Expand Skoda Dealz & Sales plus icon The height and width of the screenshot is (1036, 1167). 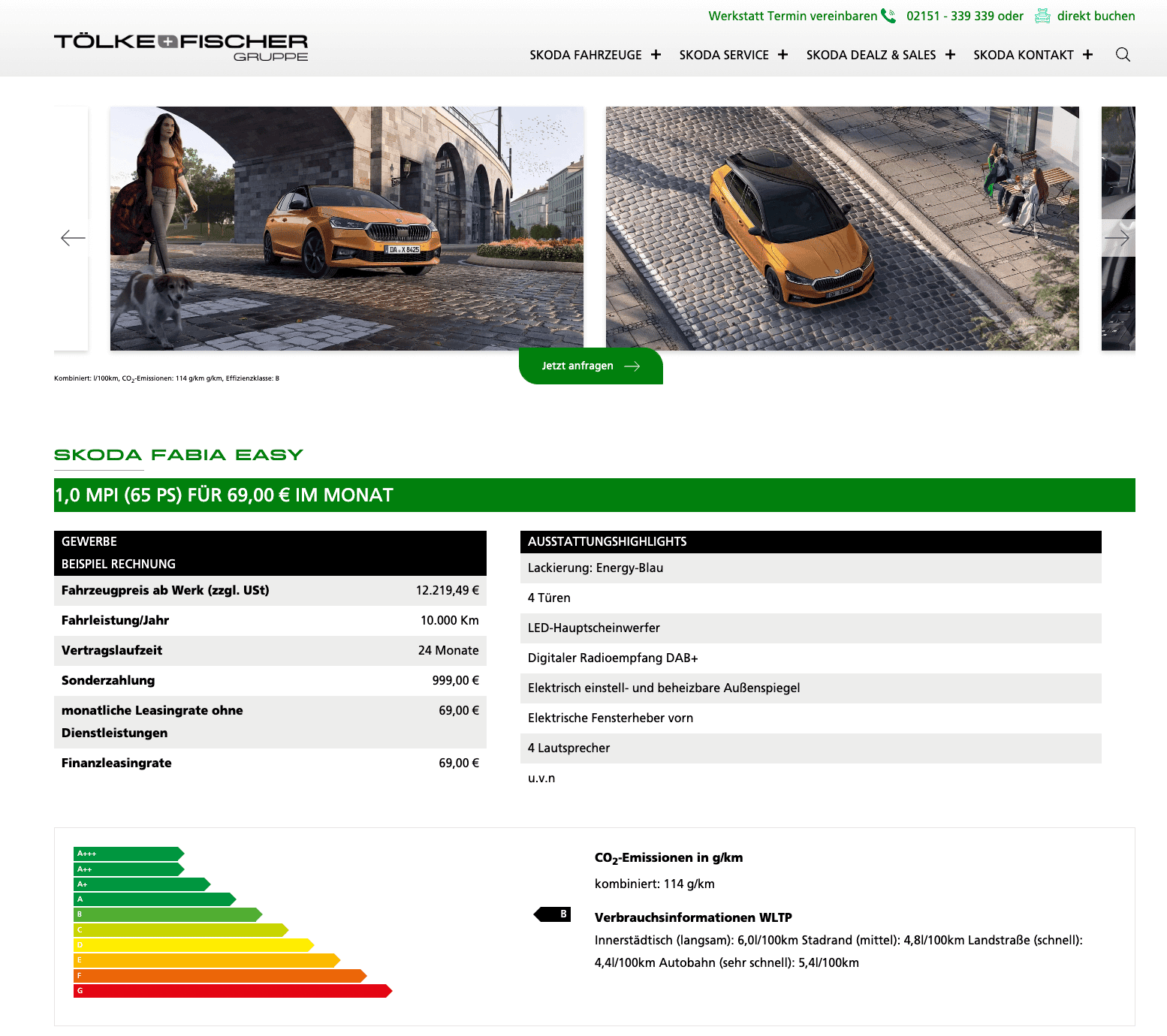click(950, 55)
